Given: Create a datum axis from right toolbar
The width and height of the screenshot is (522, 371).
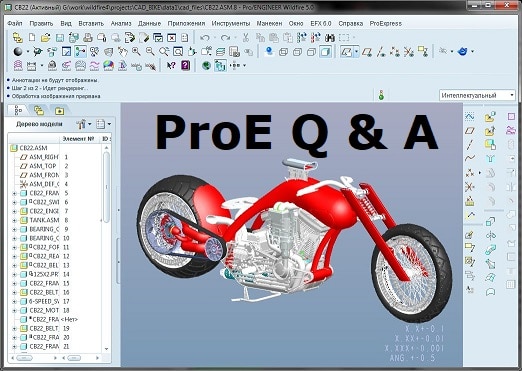Looking at the screenshot, I should click(x=470, y=144).
